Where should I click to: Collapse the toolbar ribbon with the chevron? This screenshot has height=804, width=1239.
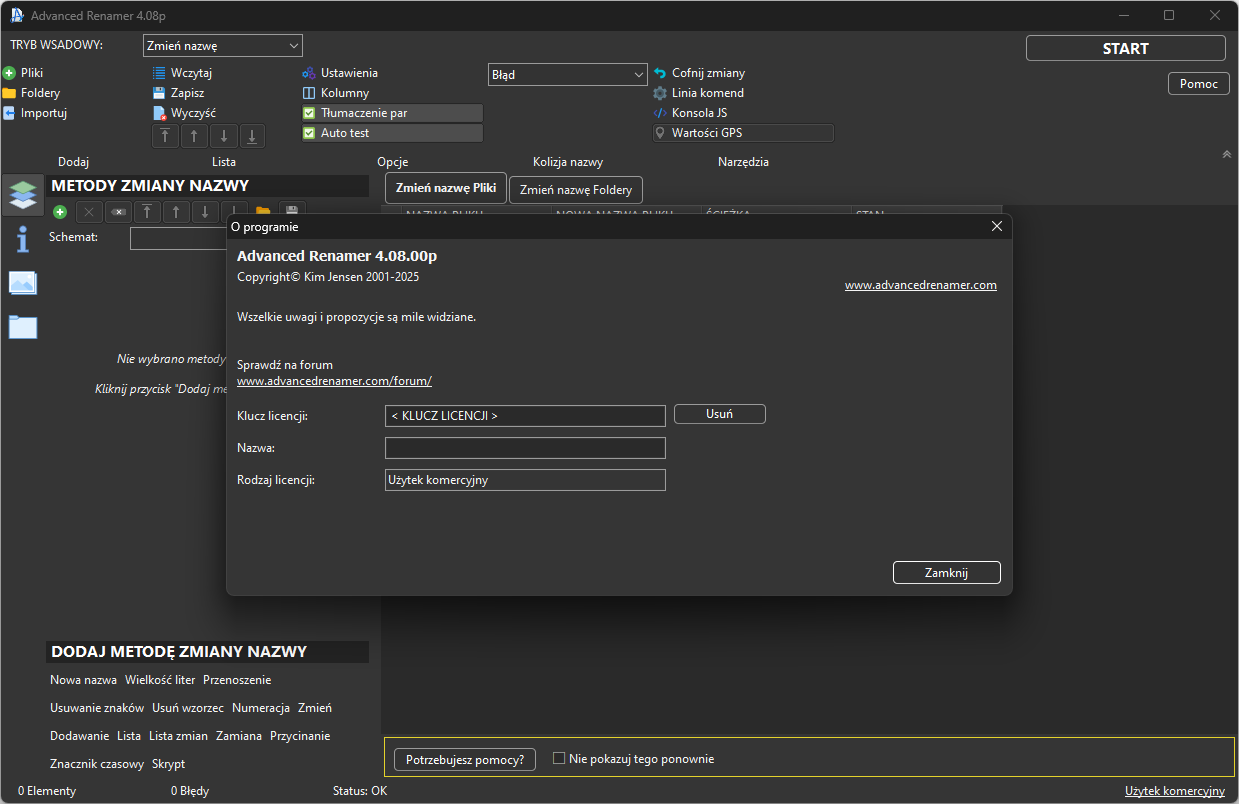[1227, 154]
